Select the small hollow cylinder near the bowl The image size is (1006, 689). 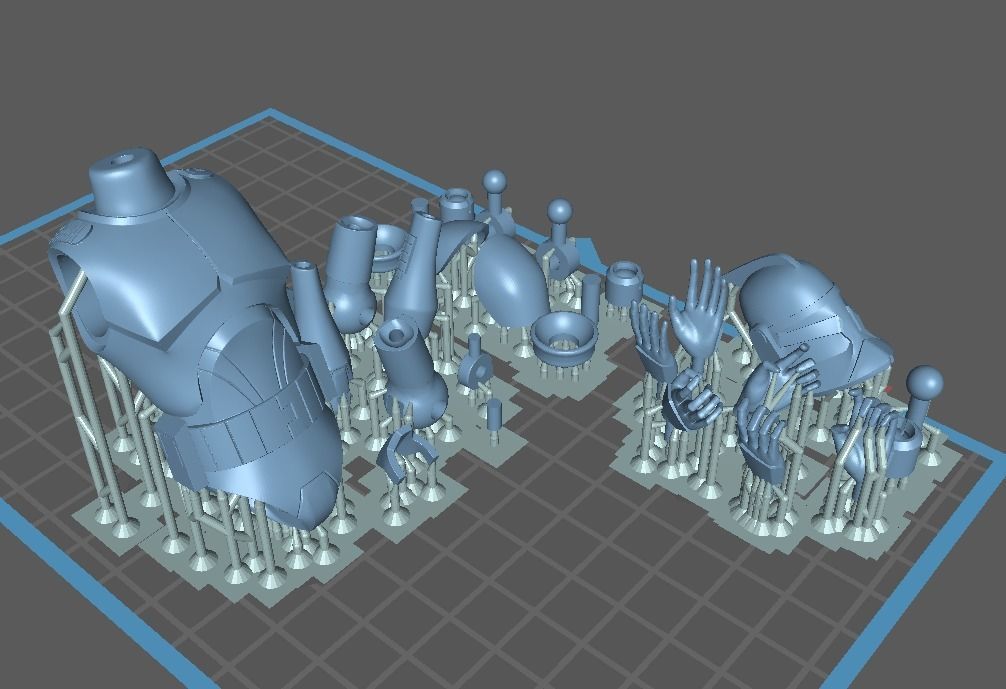point(623,281)
